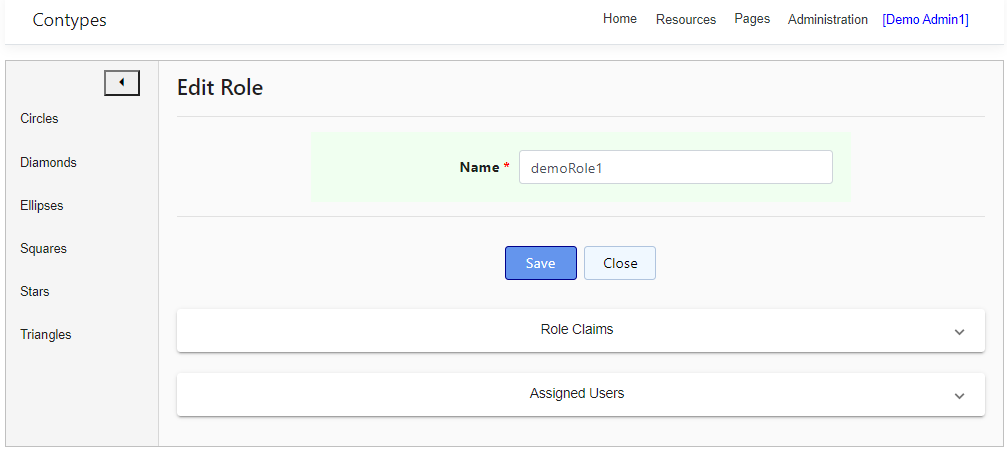Open the Assigned Users panel
The height and width of the screenshot is (450, 1007).
(581, 394)
